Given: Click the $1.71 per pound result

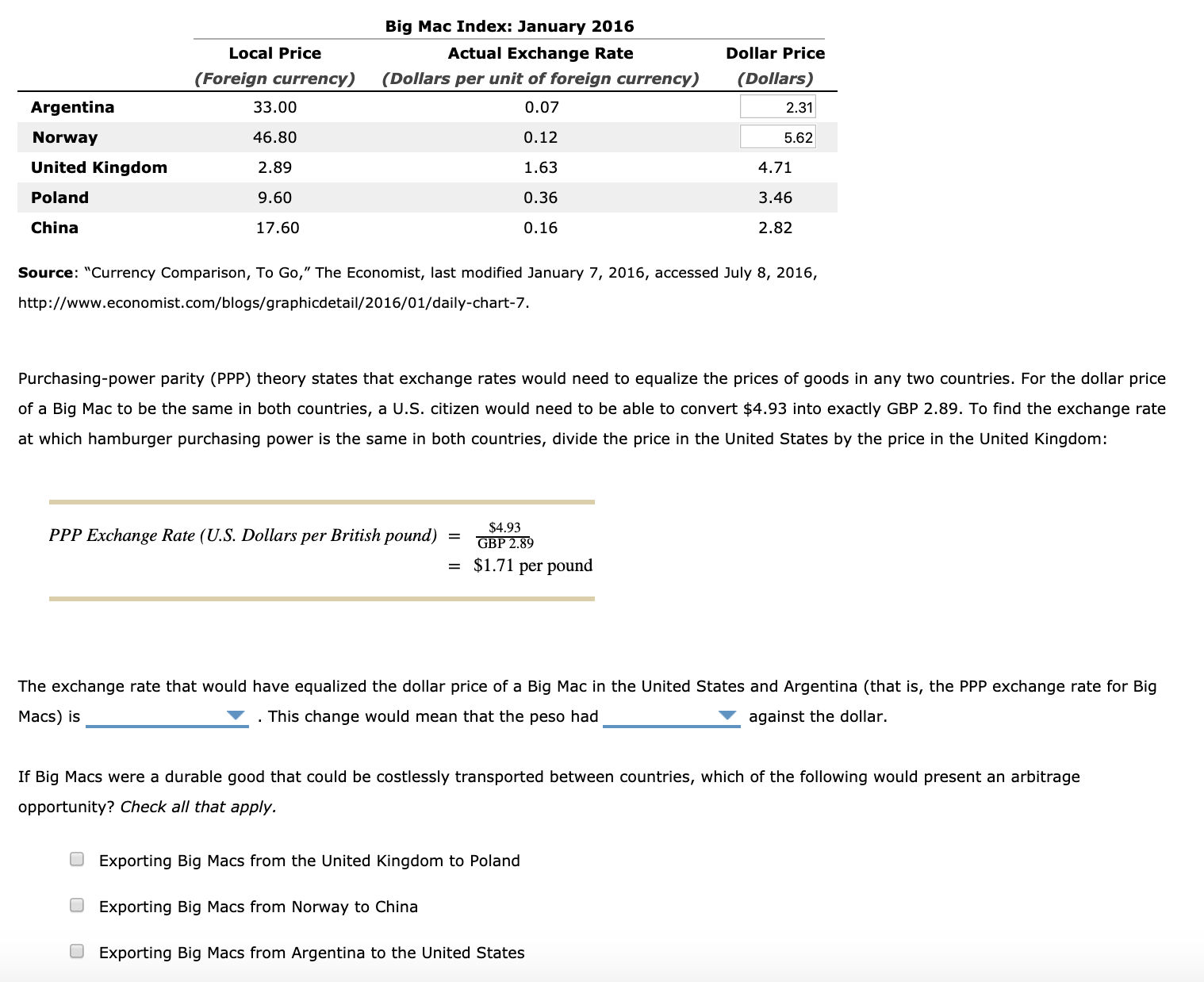Looking at the screenshot, I should 533,566.
